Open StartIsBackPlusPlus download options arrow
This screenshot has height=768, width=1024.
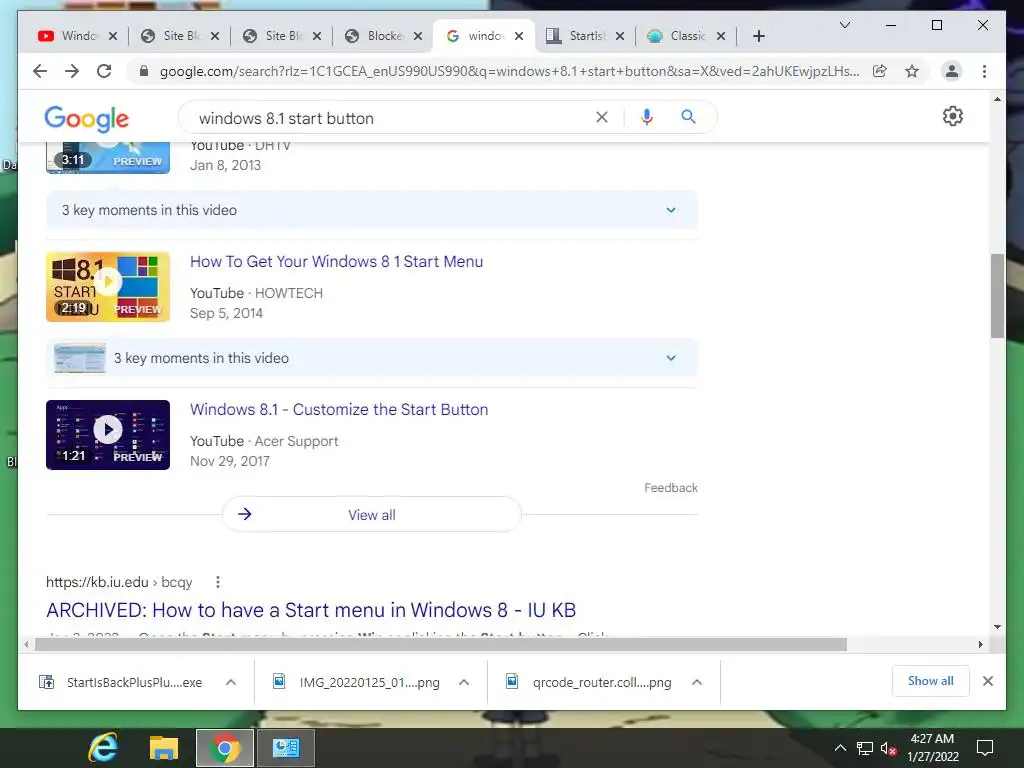point(231,682)
